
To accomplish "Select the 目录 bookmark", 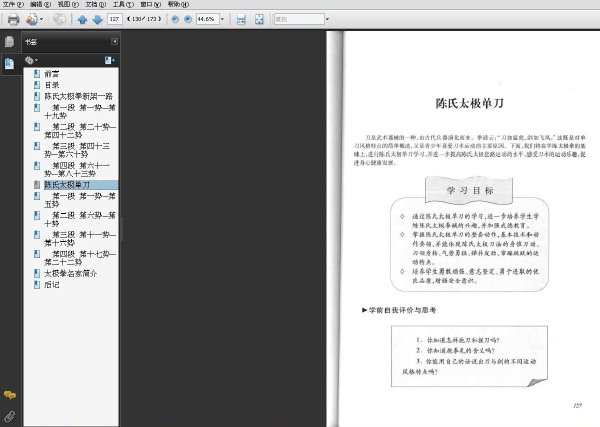I will [52, 85].
